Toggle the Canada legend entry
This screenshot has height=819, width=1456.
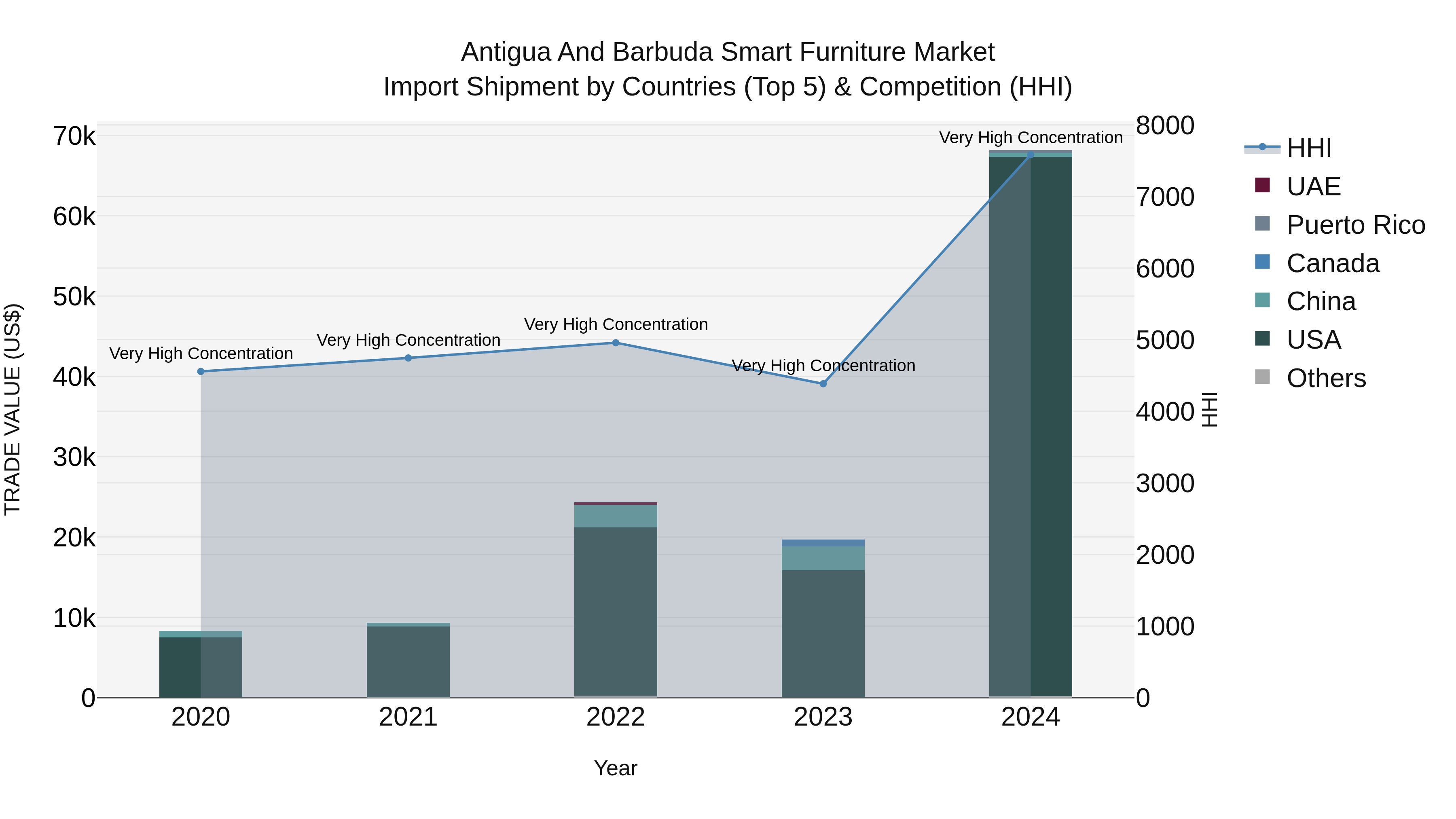point(1317,263)
